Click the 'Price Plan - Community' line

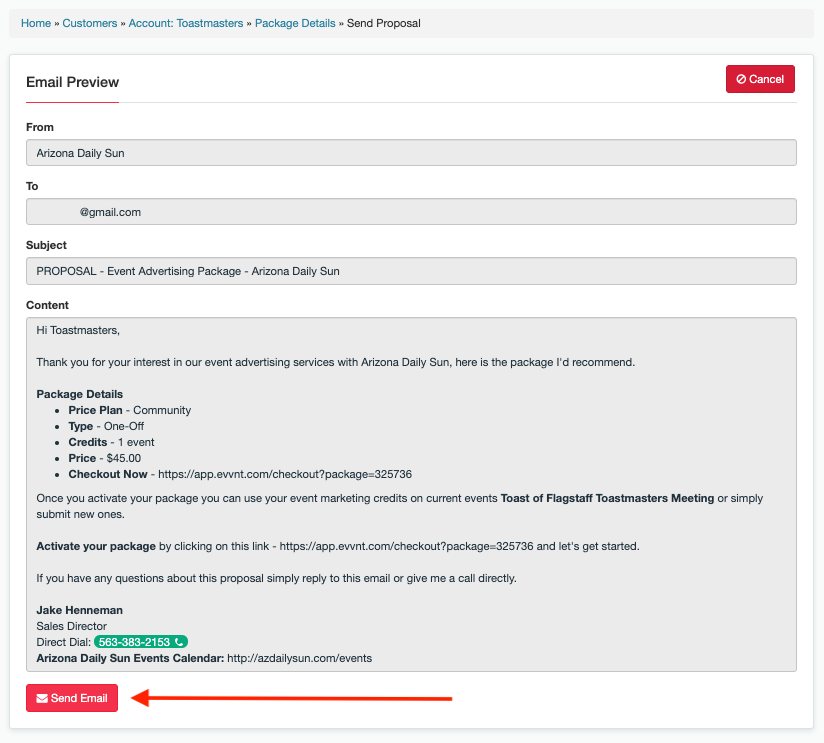[130, 410]
